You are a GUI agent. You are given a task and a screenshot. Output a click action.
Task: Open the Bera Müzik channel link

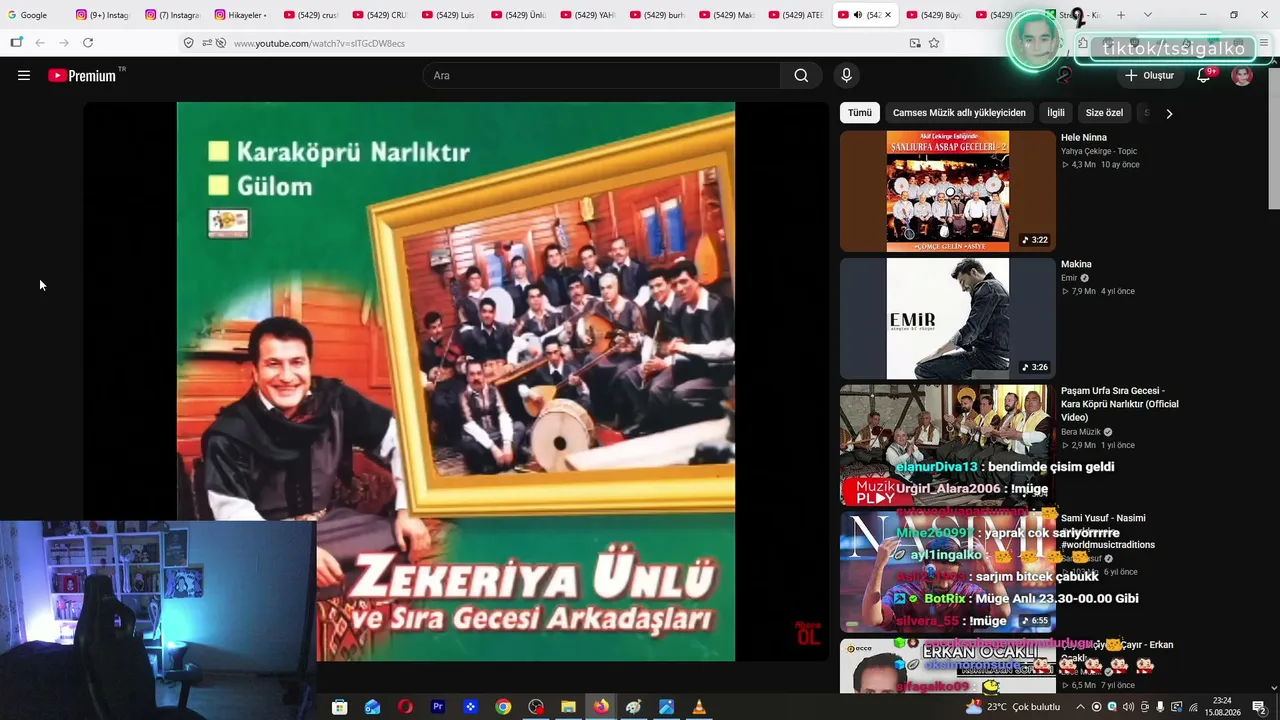click(1081, 432)
